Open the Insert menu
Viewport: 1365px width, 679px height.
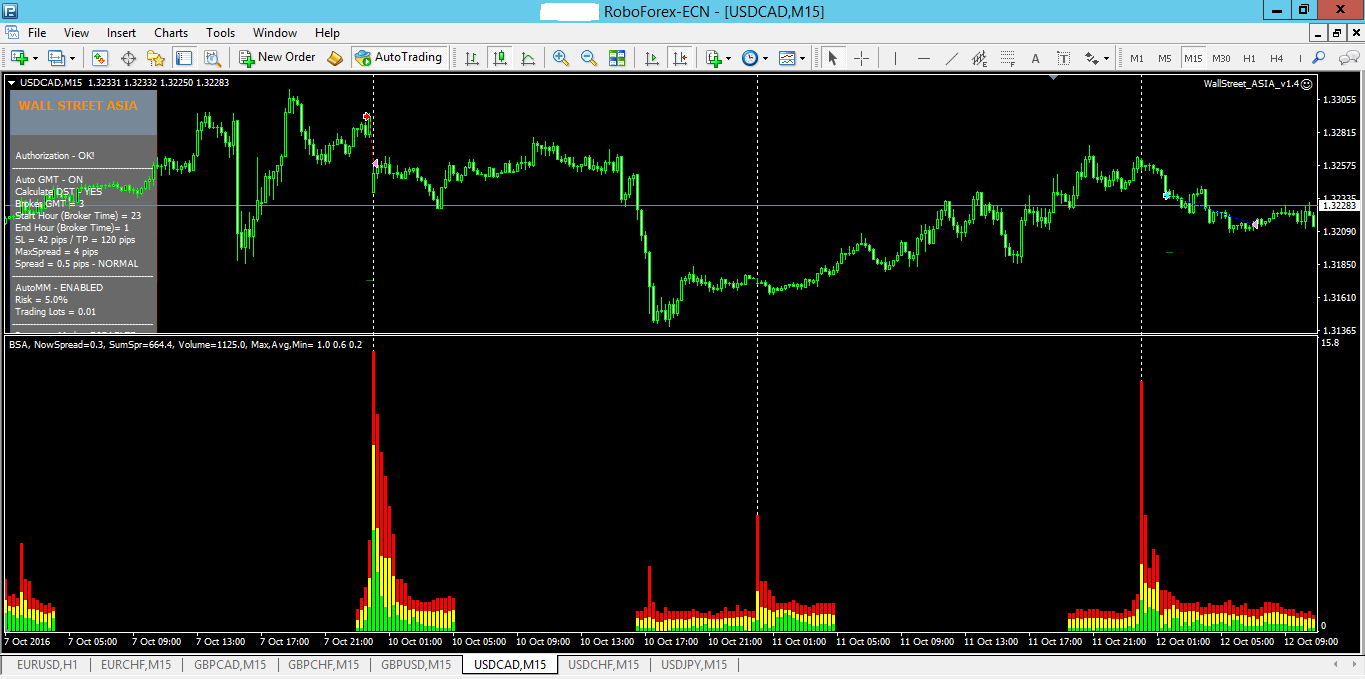[x=122, y=33]
